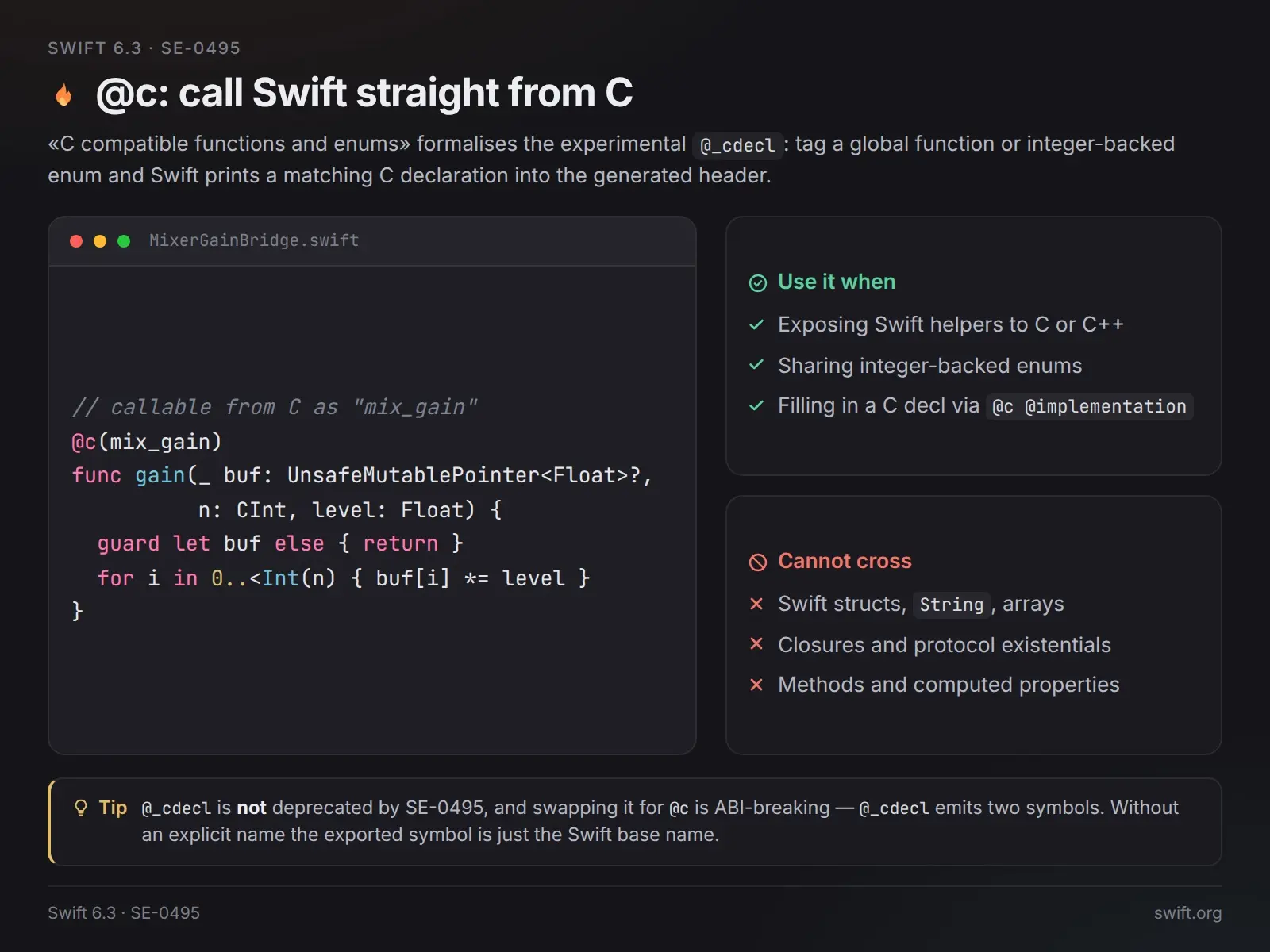Click the MixerGainBridge.swift file name

pyautogui.click(x=254, y=240)
